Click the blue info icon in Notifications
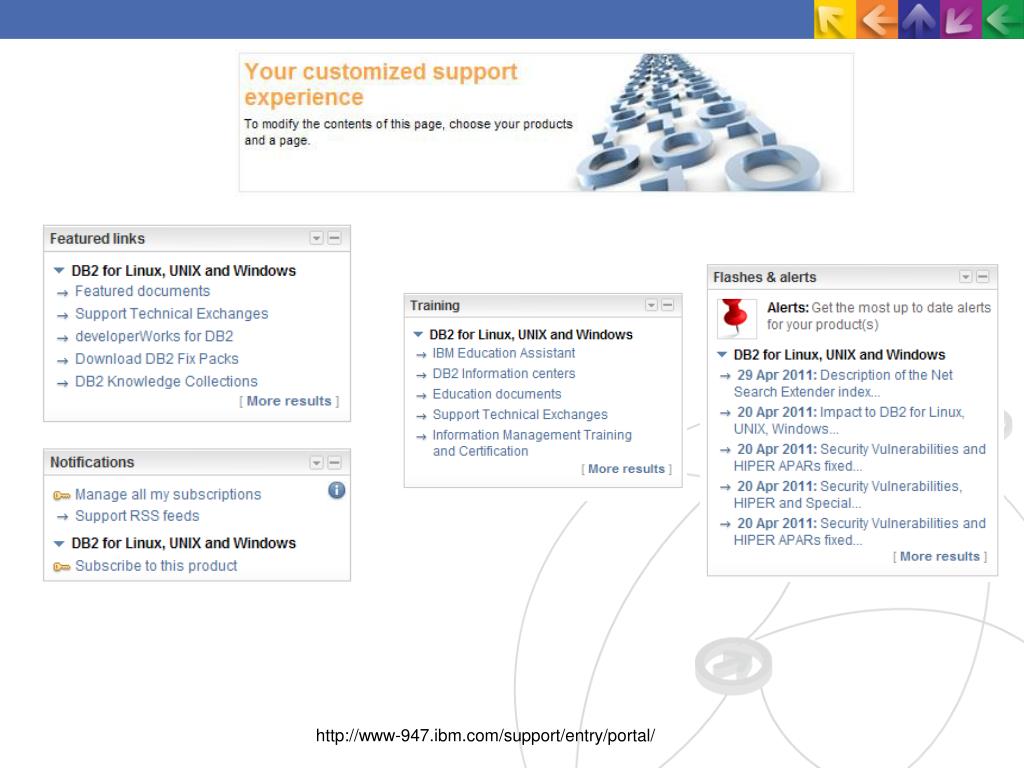The image size is (1024, 768). 336,490
